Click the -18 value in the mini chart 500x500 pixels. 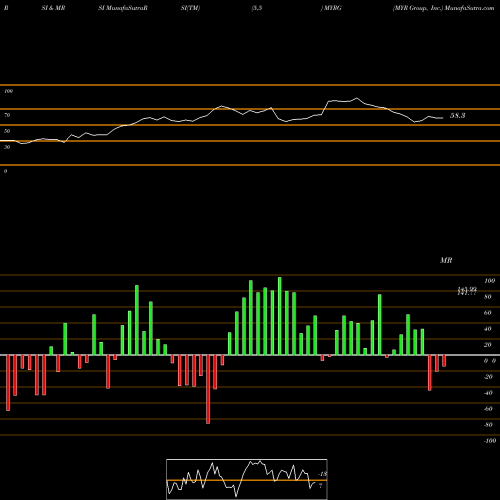pos(323,474)
